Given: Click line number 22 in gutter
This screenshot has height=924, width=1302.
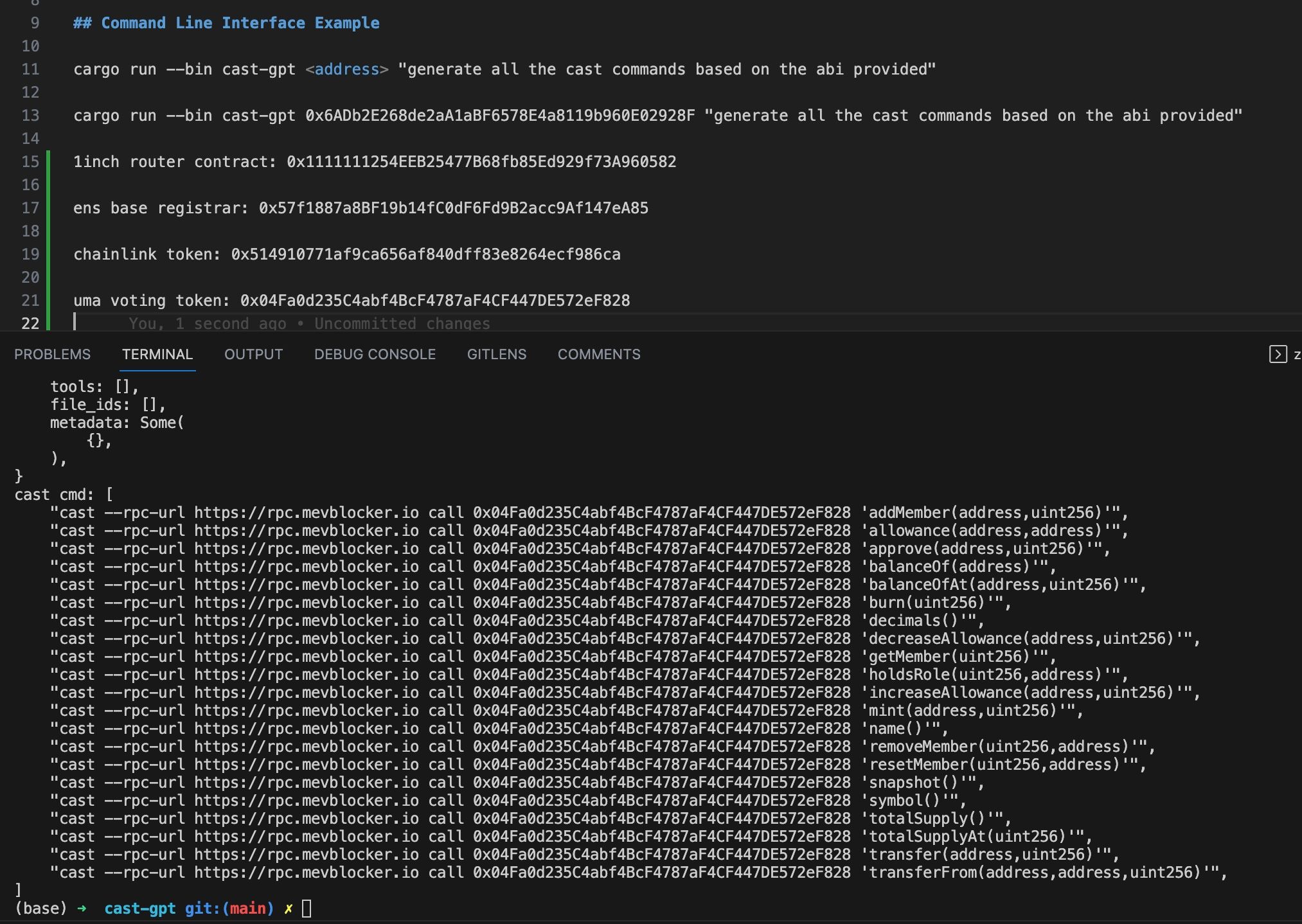Looking at the screenshot, I should (30, 323).
